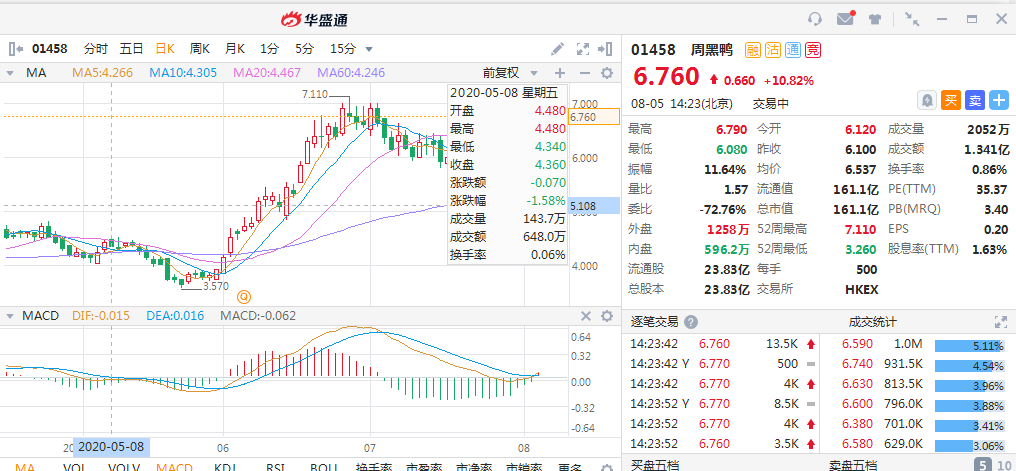The width and height of the screenshot is (1016, 471).
Task: Open customer service headset icon
Action: coord(815,19)
